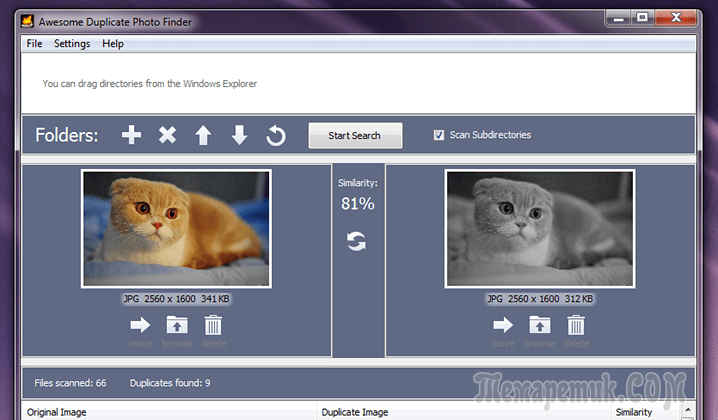Open the File menu

[35, 44]
